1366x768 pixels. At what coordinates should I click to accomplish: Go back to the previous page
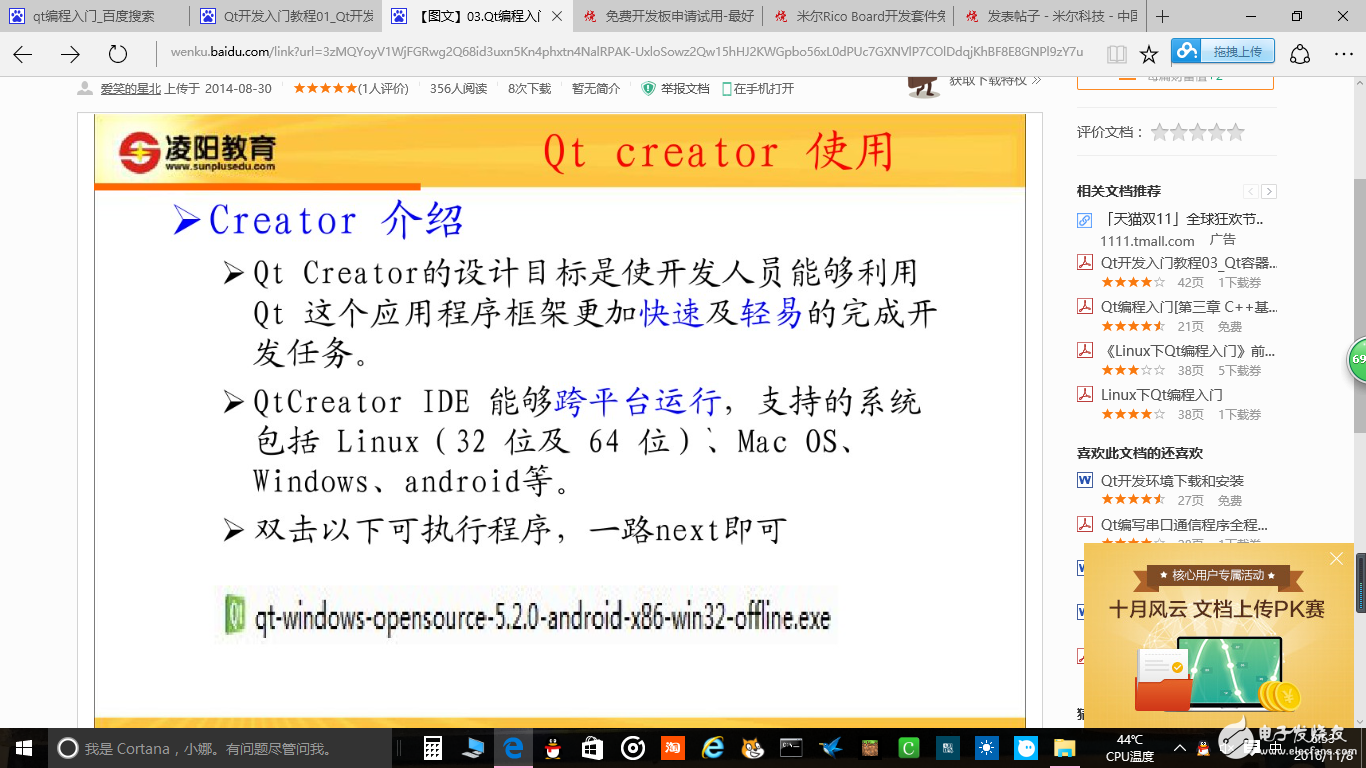click(22, 54)
